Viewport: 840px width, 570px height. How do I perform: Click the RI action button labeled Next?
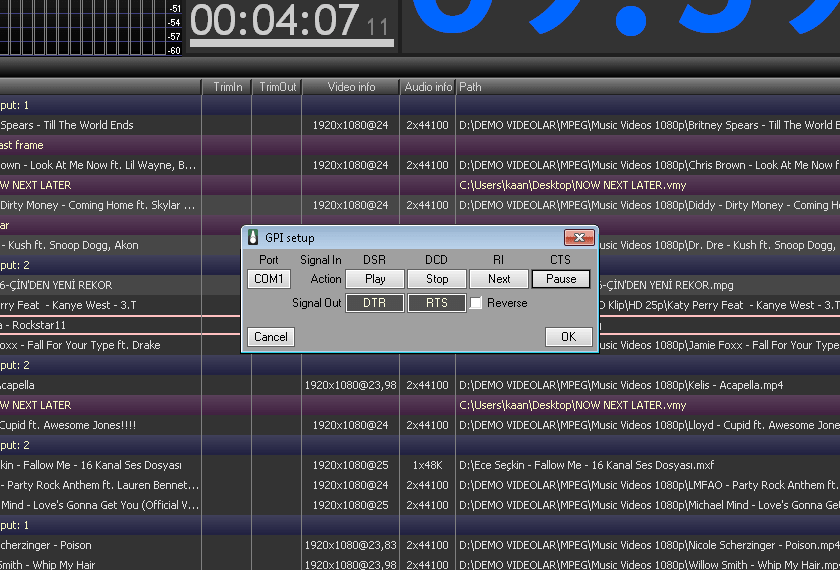499,279
